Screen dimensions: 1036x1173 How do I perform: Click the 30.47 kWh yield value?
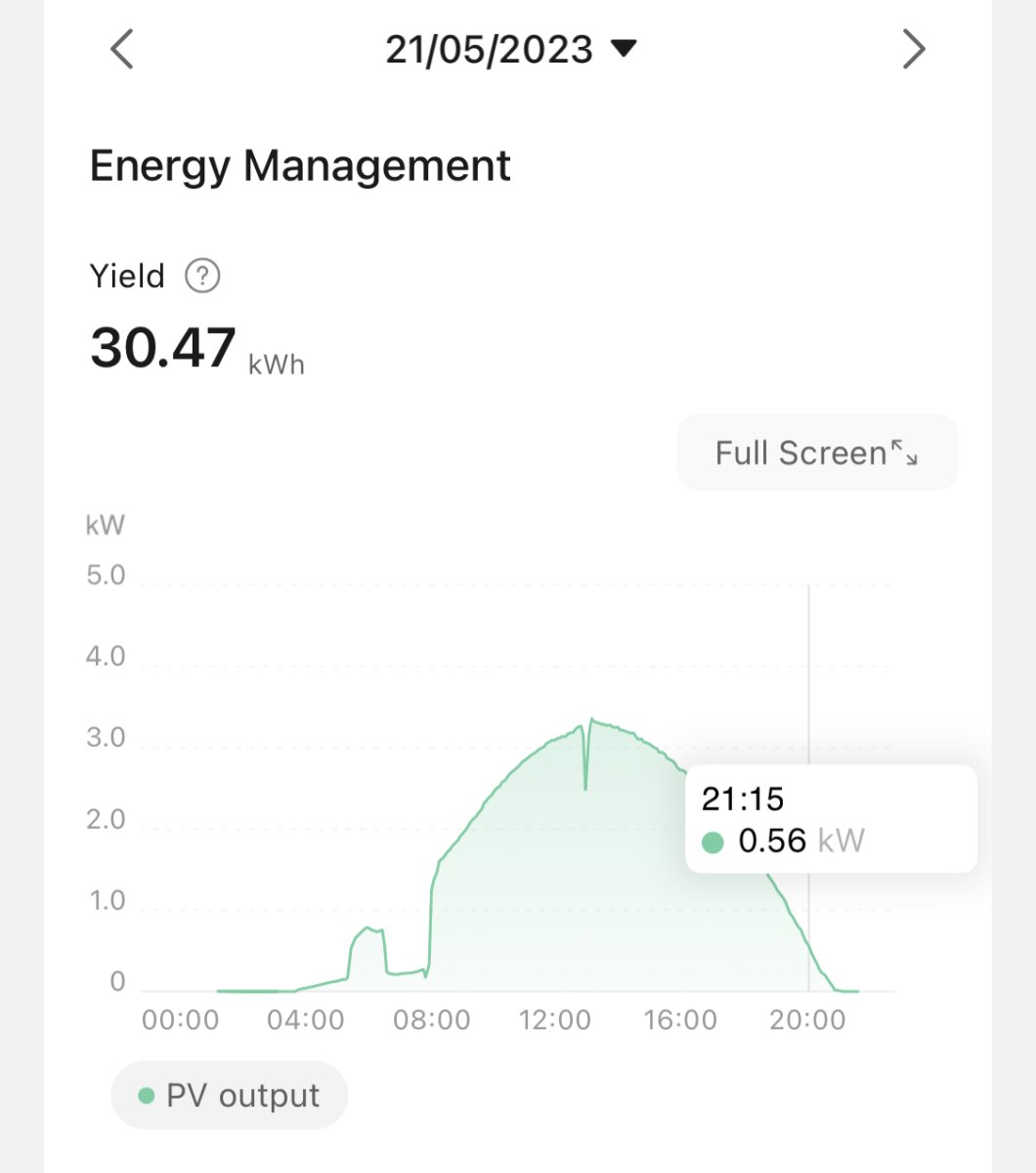pyautogui.click(x=164, y=348)
